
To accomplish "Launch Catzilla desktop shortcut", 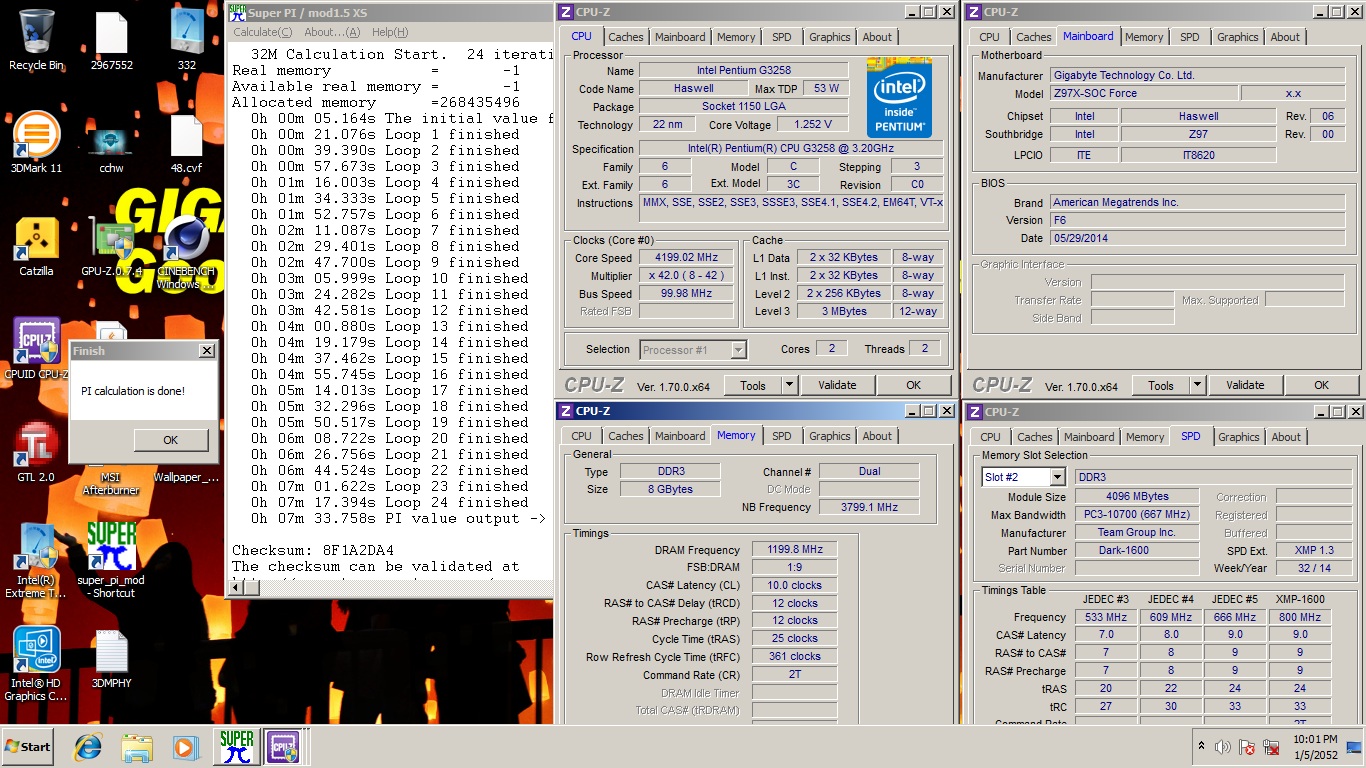I will 36,245.
